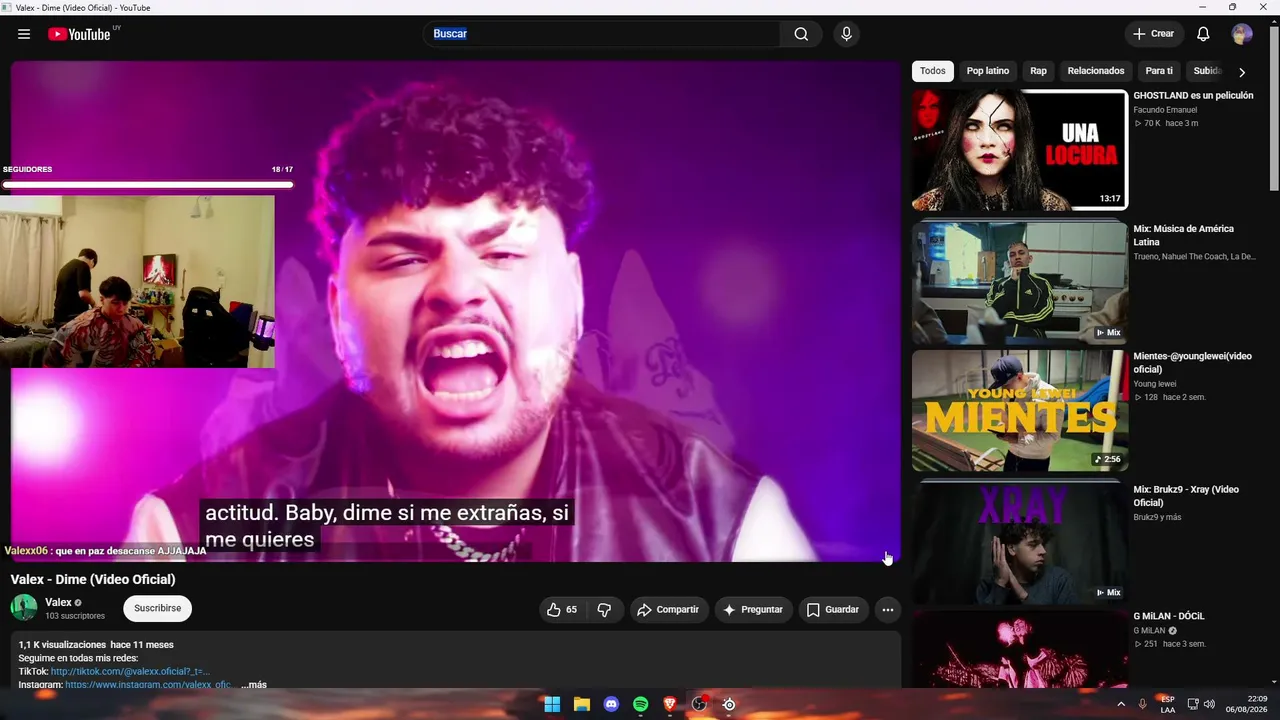1280x720 pixels.
Task: Open the TikTok link in description
Action: click(x=130, y=672)
